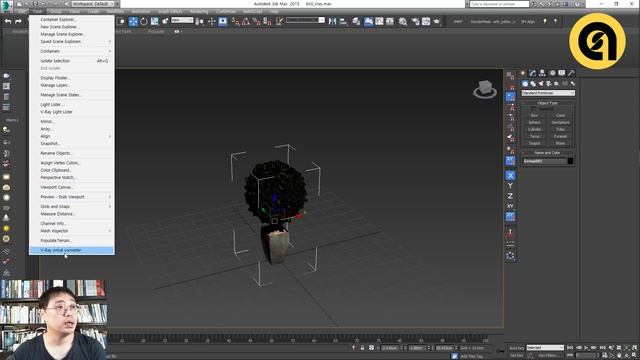Click the Box primitive button
This screenshot has width=640, height=360.
pos(534,116)
